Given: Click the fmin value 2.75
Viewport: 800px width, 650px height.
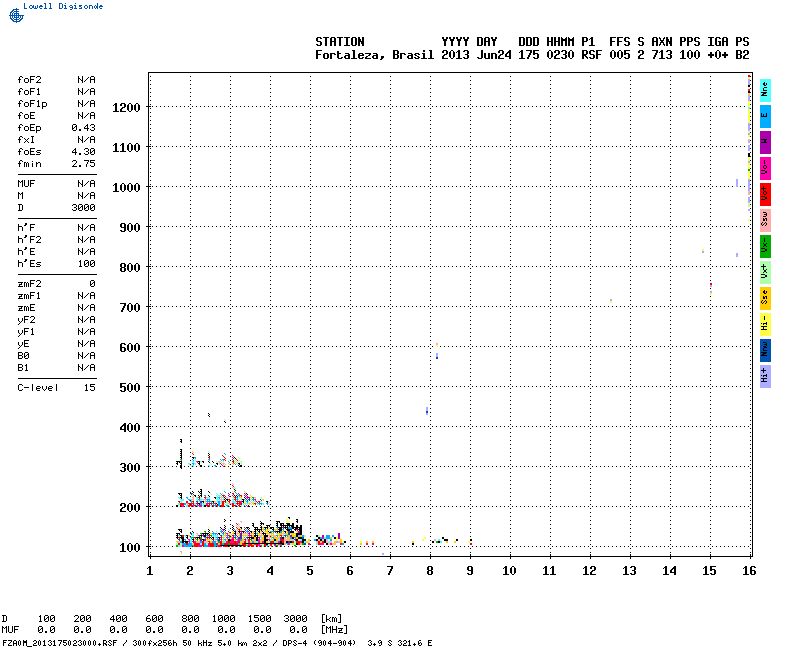Looking at the screenshot, I should click(x=83, y=164).
